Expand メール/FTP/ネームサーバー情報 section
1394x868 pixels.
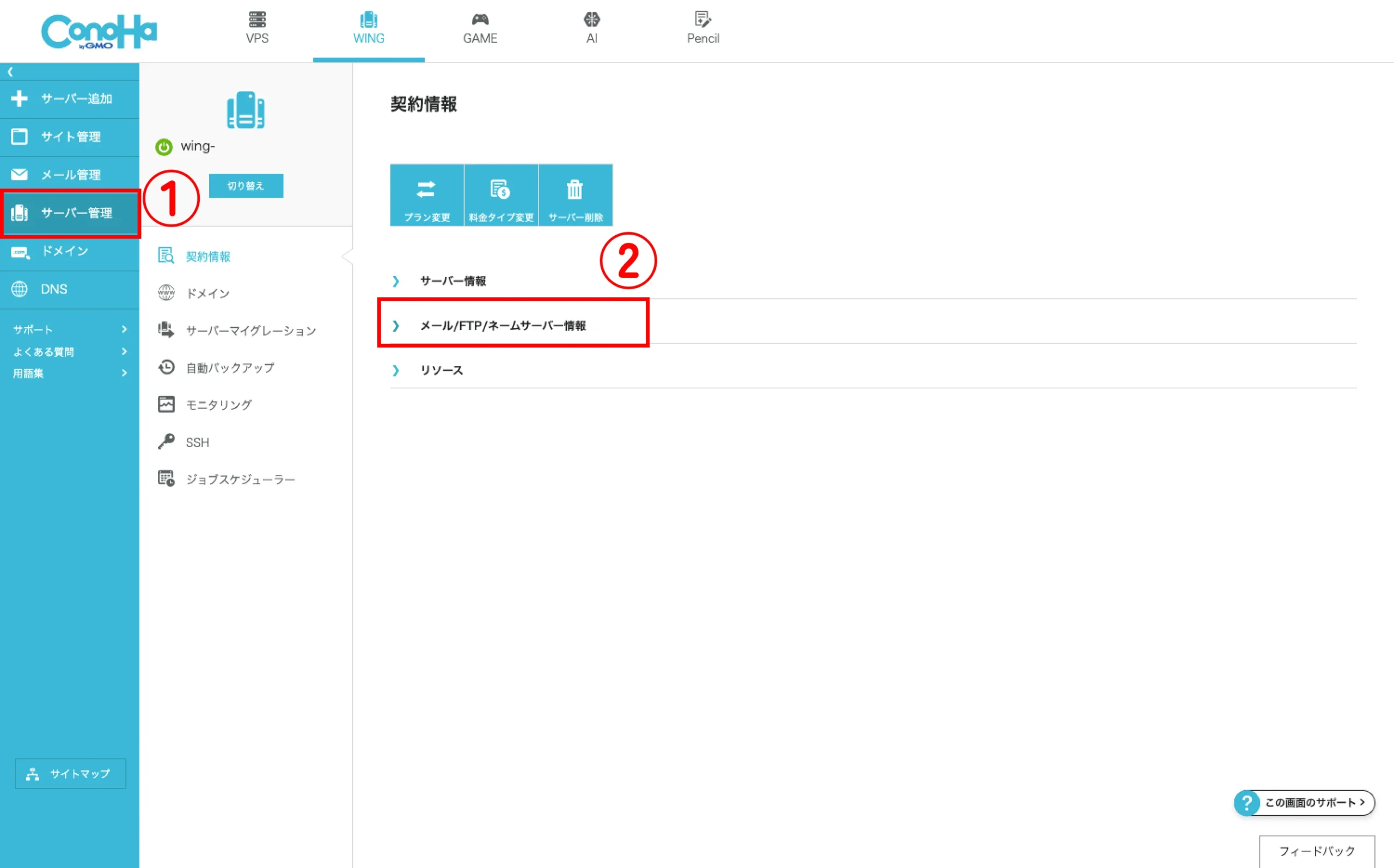pos(502,326)
